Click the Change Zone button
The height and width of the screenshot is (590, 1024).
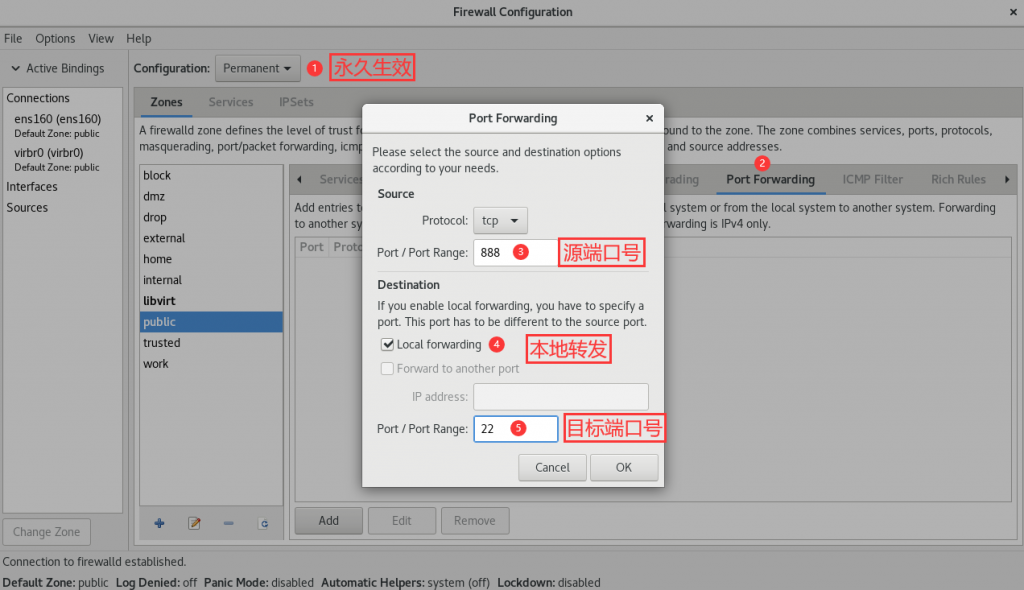(x=46, y=532)
